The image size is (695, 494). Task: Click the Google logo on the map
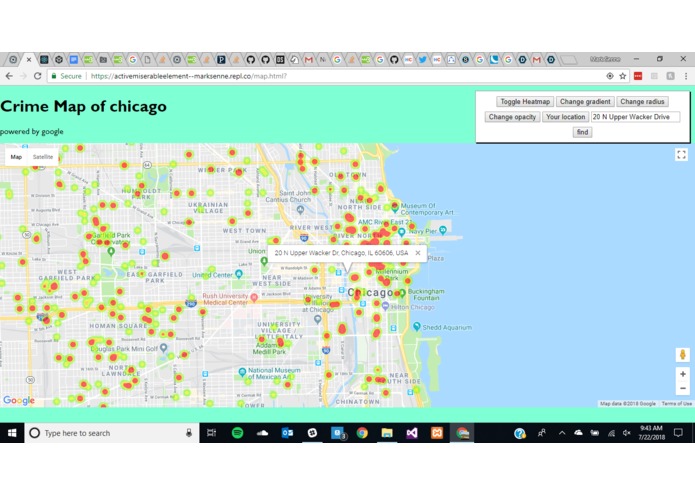[19, 401]
